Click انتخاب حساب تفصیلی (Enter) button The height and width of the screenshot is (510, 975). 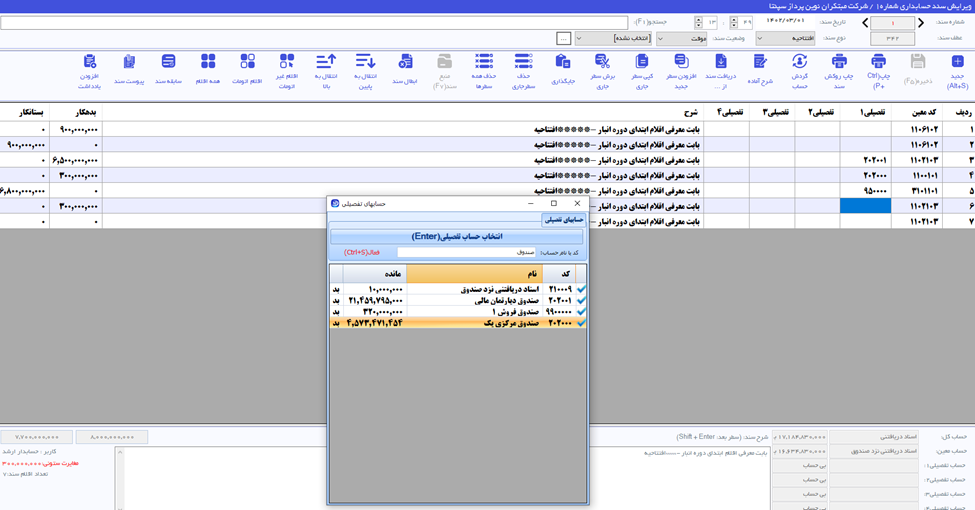457,236
